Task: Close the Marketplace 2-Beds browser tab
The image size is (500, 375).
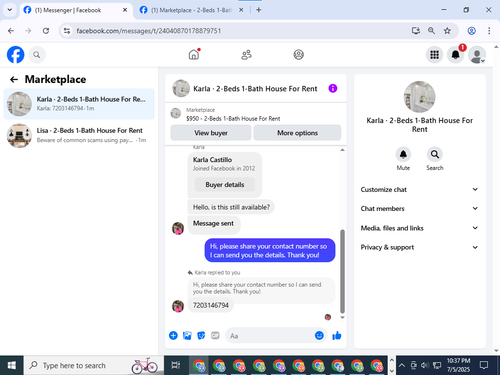Action: tap(241, 10)
